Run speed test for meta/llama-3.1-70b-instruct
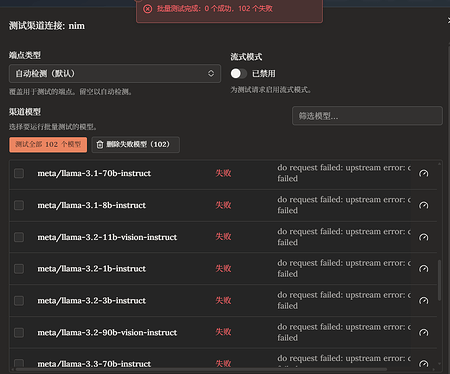Image resolution: width=450 pixels, height=374 pixels. [x=423, y=173]
